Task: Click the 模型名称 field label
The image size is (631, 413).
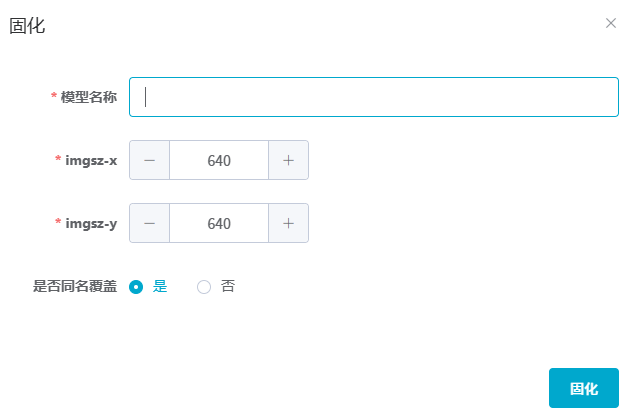Action: click(x=89, y=97)
